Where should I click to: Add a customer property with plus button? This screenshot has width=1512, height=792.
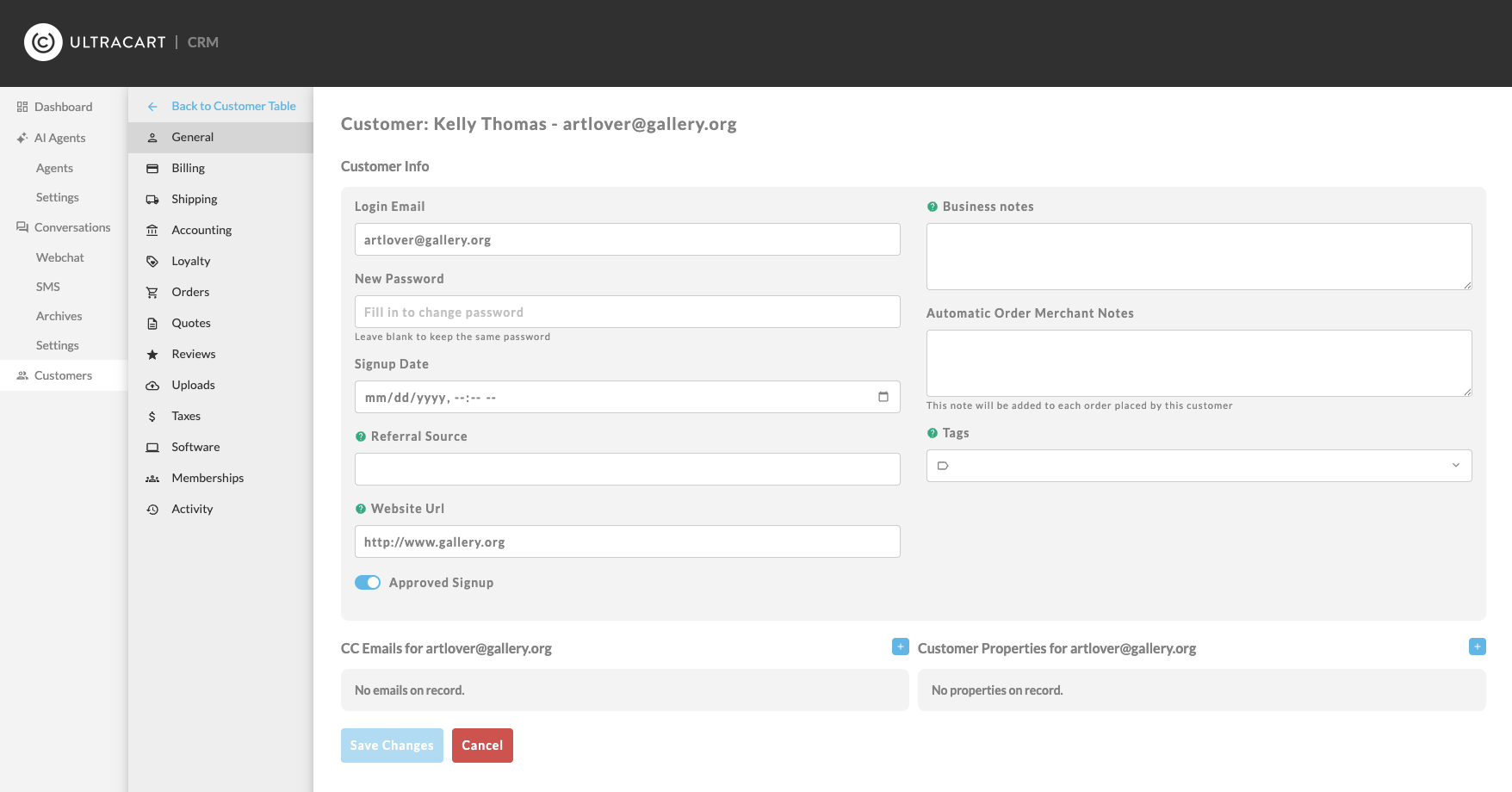1477,647
